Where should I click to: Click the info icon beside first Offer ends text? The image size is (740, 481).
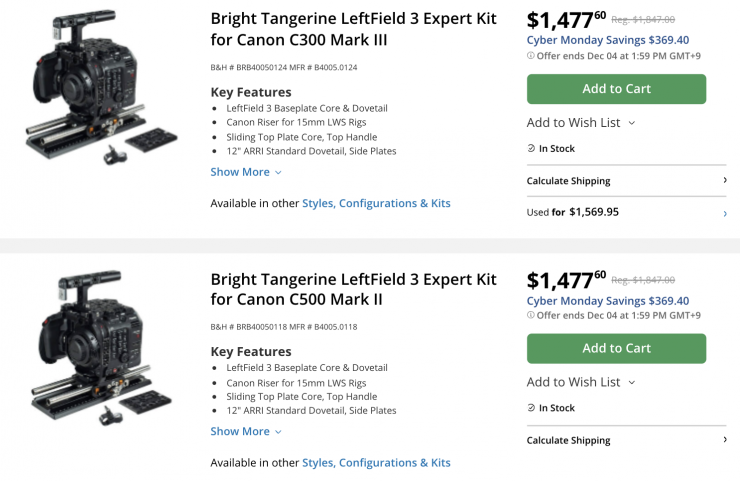(531, 56)
